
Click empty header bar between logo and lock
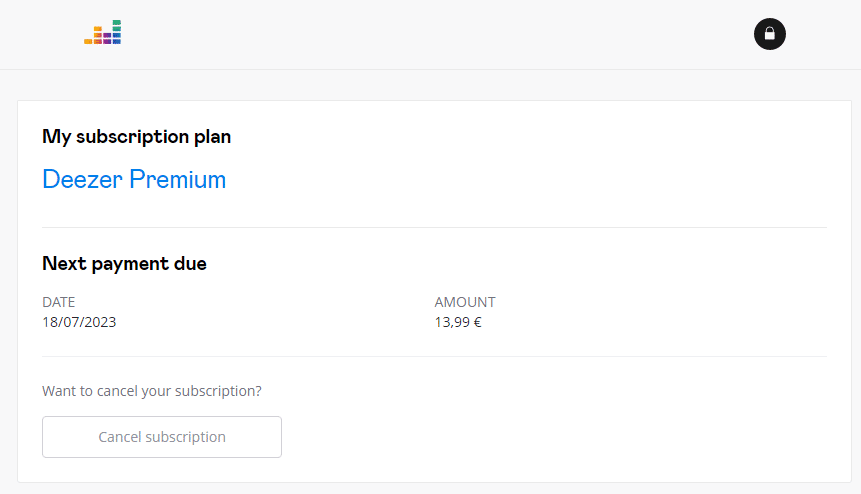pyautogui.click(x=430, y=34)
